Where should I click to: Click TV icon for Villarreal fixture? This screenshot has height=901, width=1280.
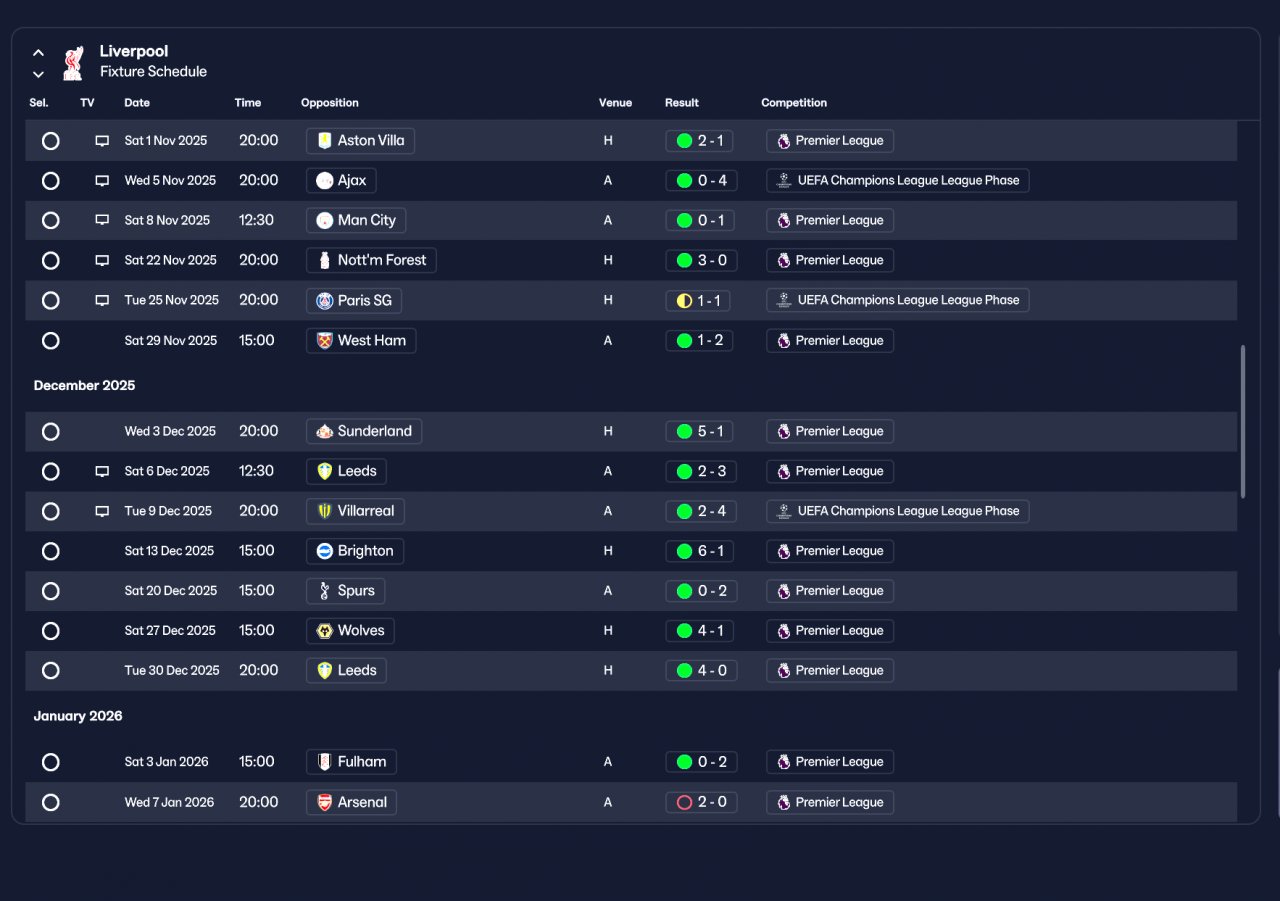coord(102,512)
